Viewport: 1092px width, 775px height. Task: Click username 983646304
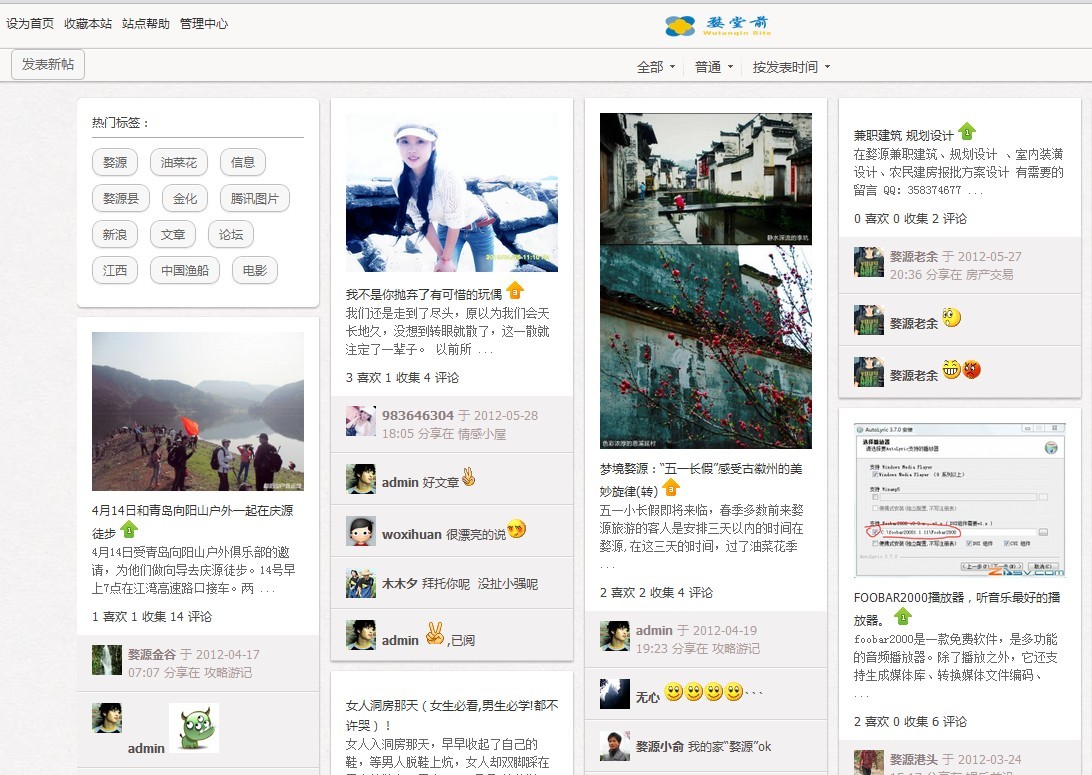tap(417, 415)
